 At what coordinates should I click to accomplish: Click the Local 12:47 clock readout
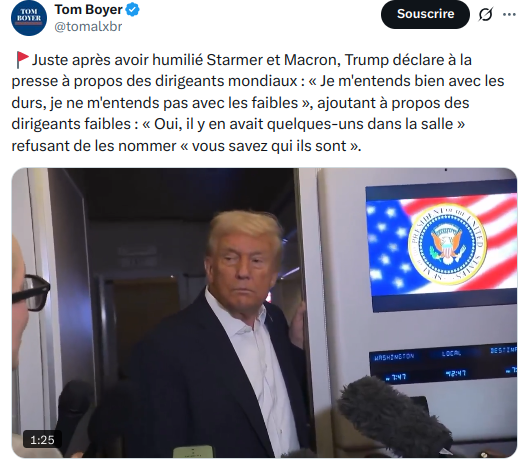[455, 374]
